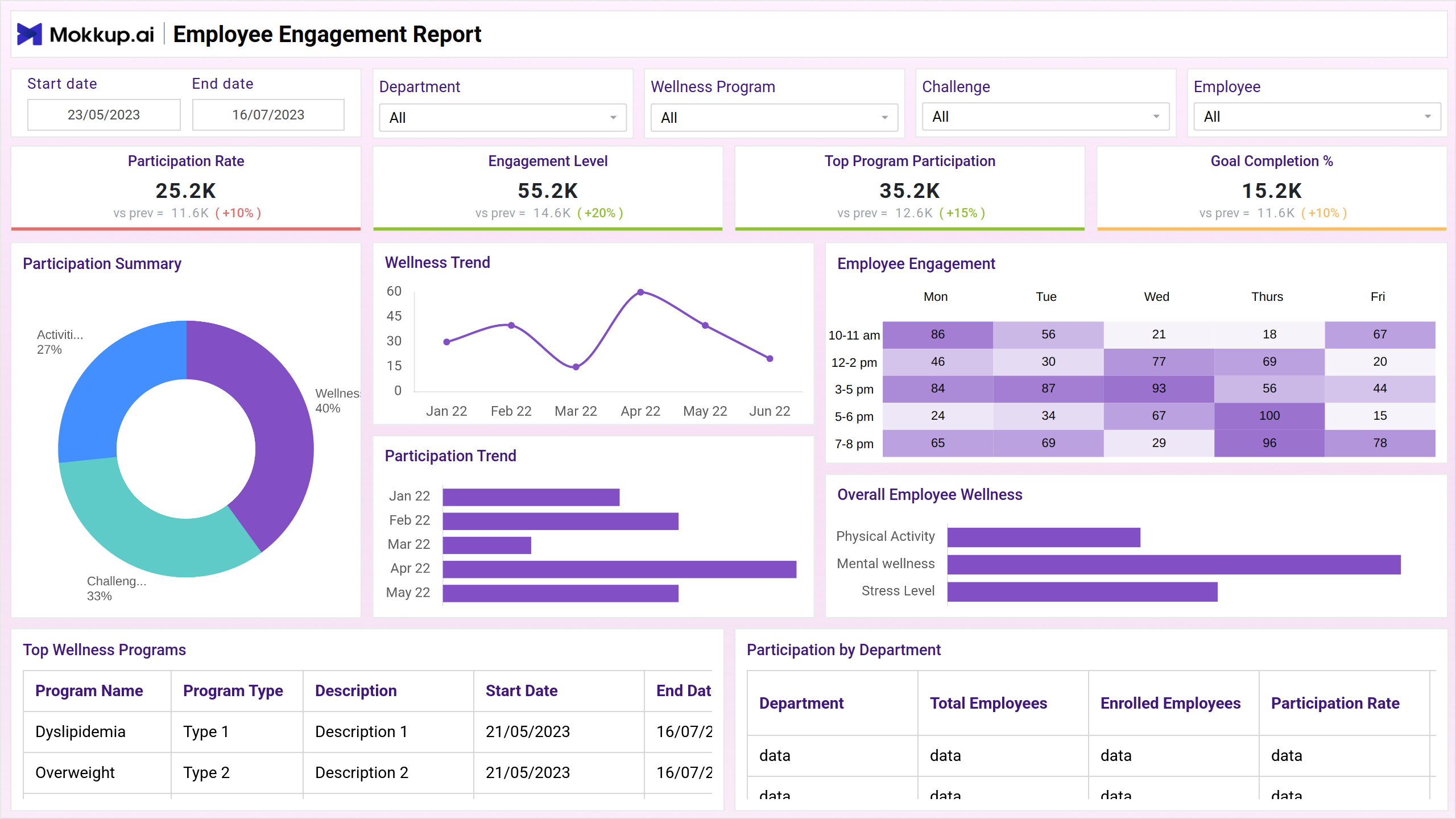The height and width of the screenshot is (819, 1456).
Task: Click the Employee Engagement Report title
Action: pos(327,34)
